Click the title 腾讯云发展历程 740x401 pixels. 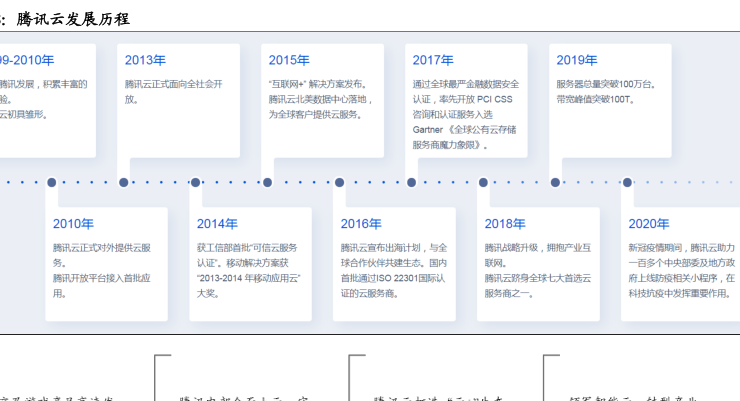(73, 19)
